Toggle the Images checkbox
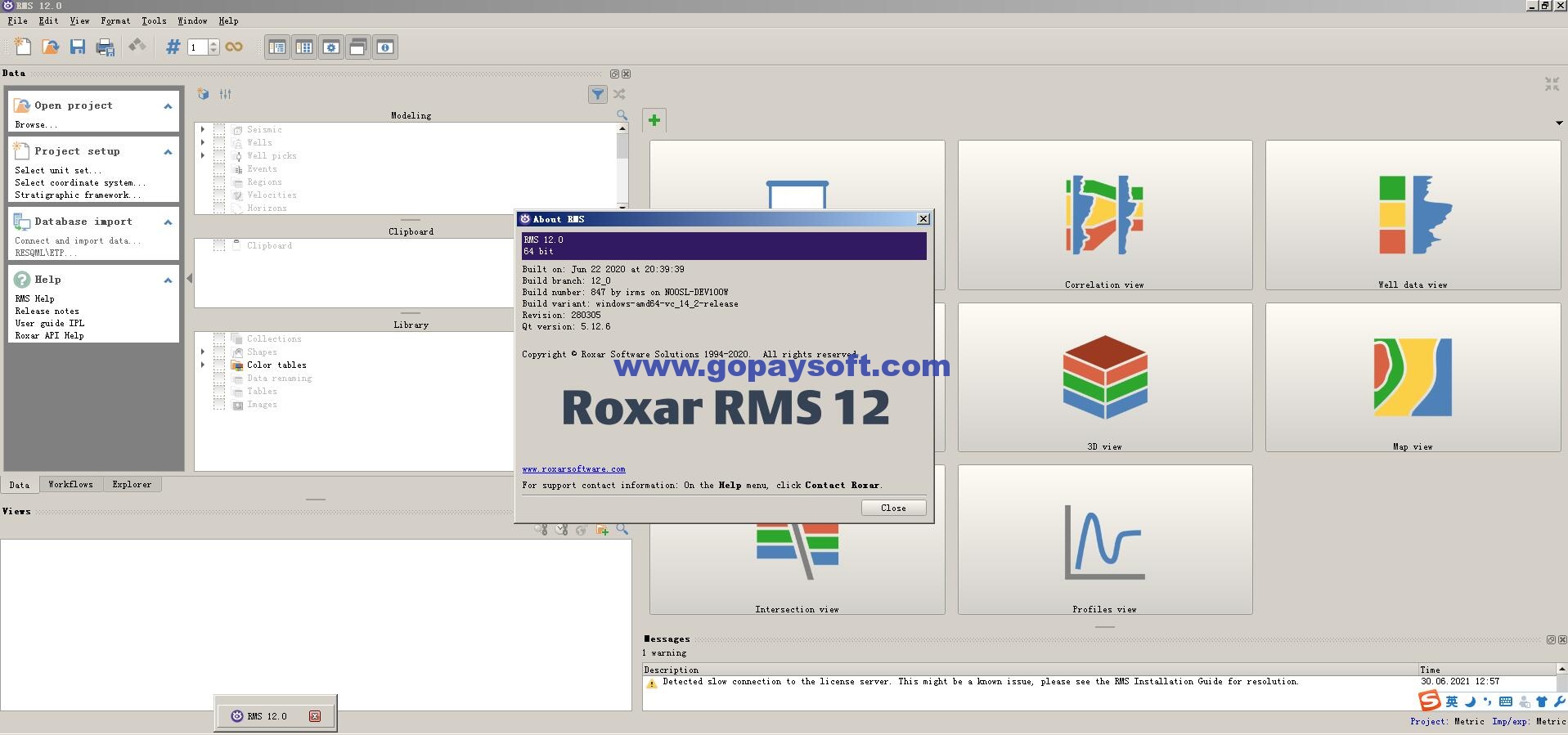Viewport: 1568px width, 735px height. 219,404
